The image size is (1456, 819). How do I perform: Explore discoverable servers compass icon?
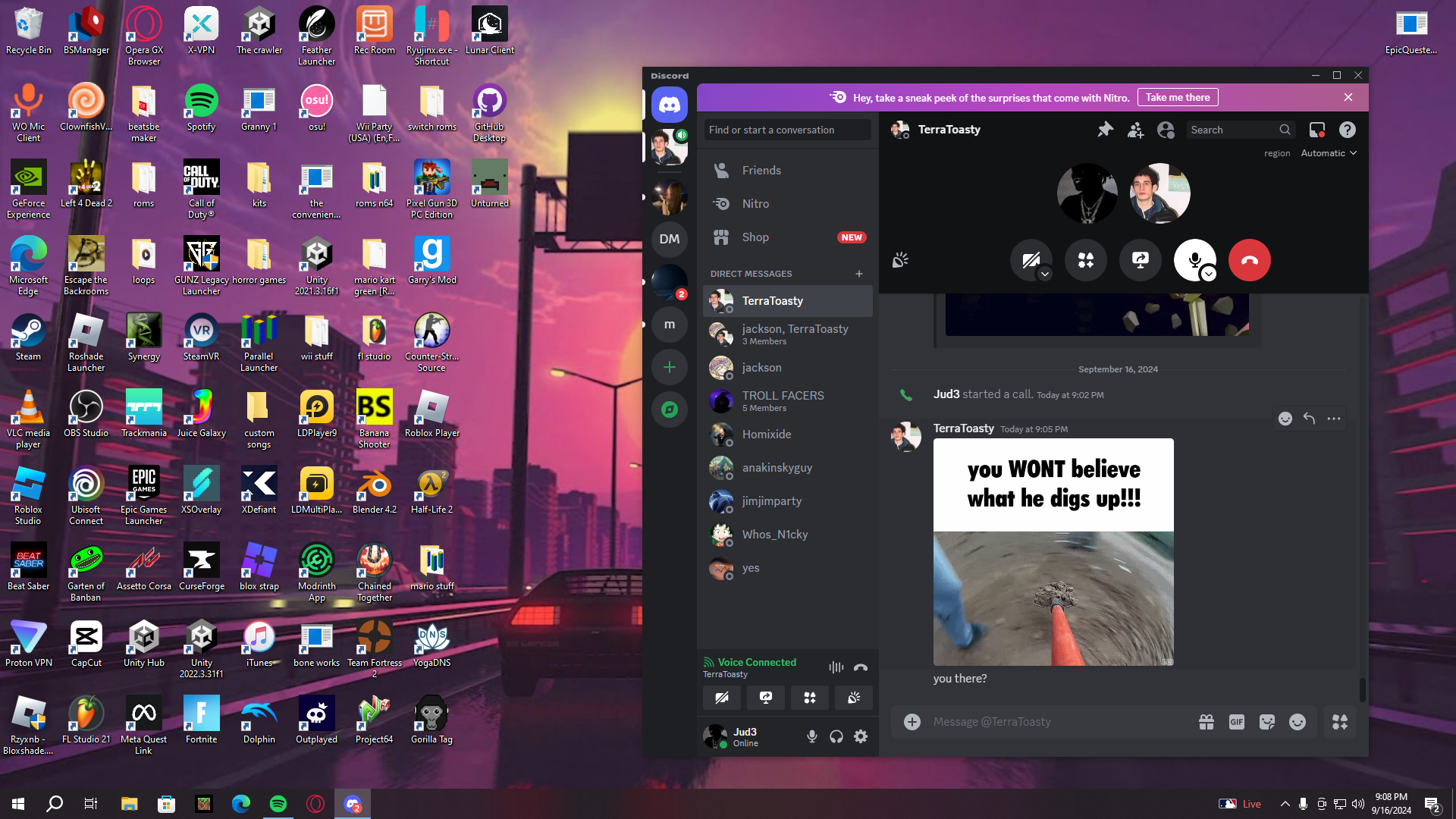coord(669,409)
